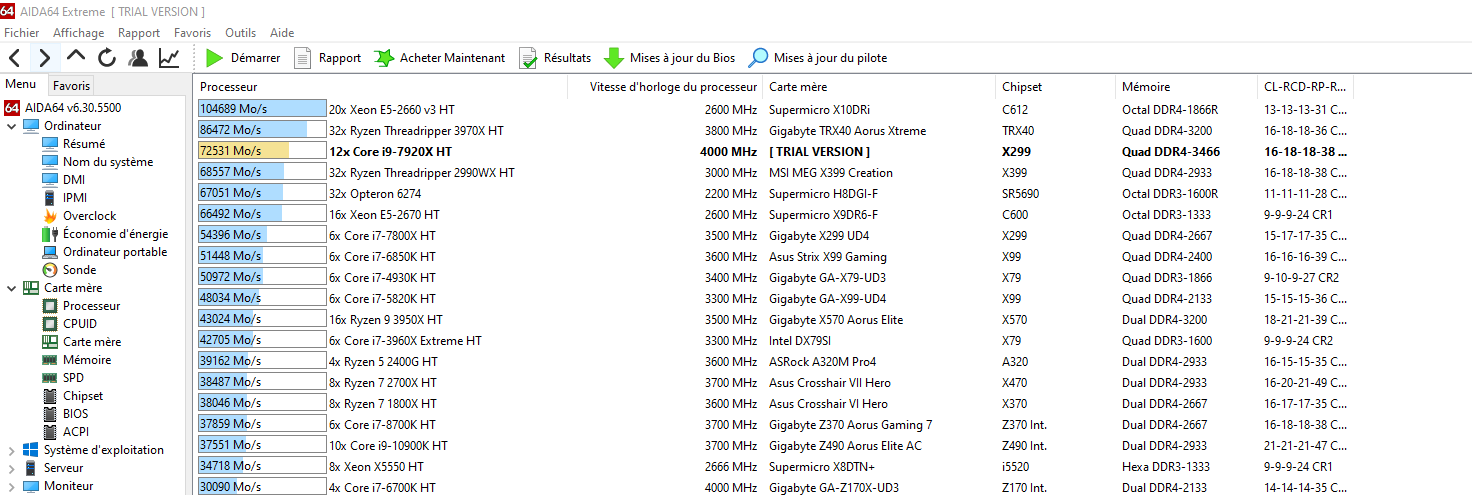
Task: Click Acheter Maintenant in toolbar
Action: point(440,58)
